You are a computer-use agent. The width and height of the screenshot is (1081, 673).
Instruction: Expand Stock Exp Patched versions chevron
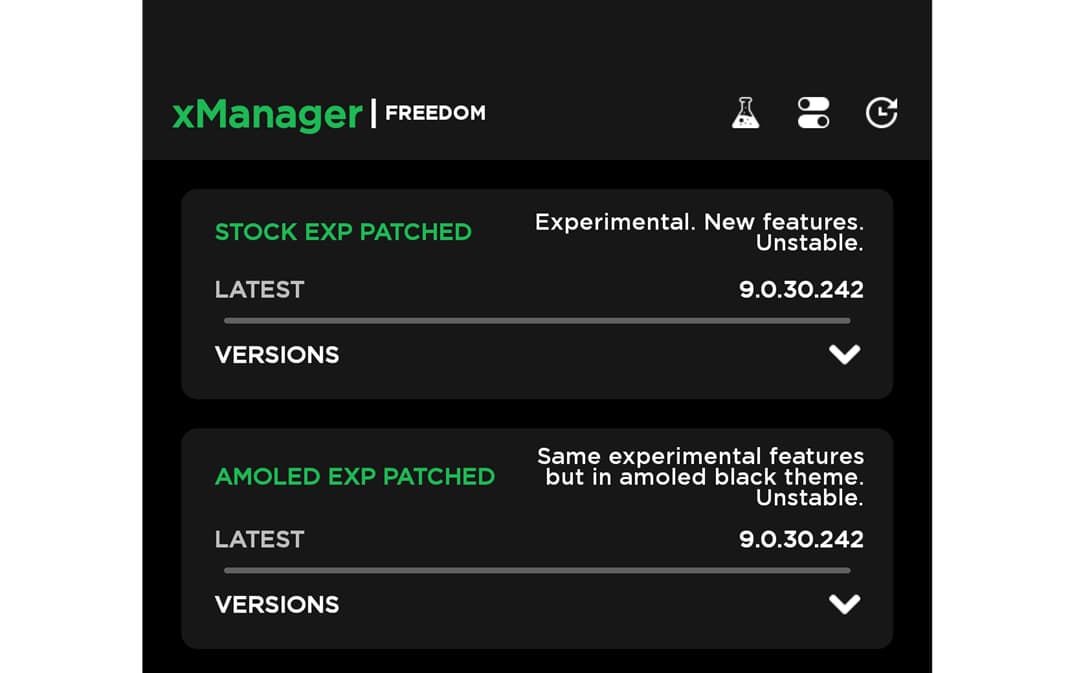(x=844, y=355)
